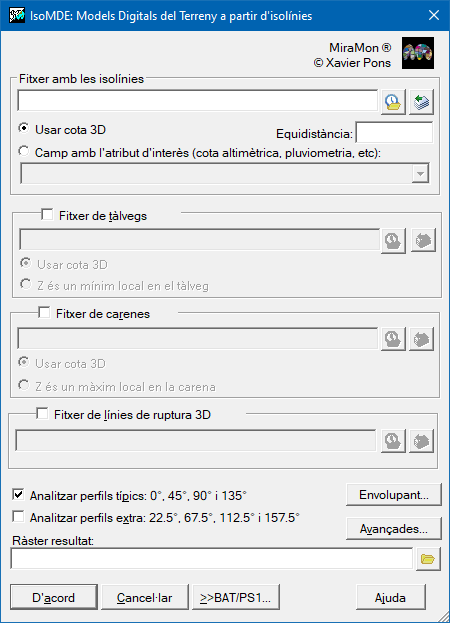The image size is (450, 623).
Task: Open recent files for the isolines file
Action: click(x=393, y=102)
